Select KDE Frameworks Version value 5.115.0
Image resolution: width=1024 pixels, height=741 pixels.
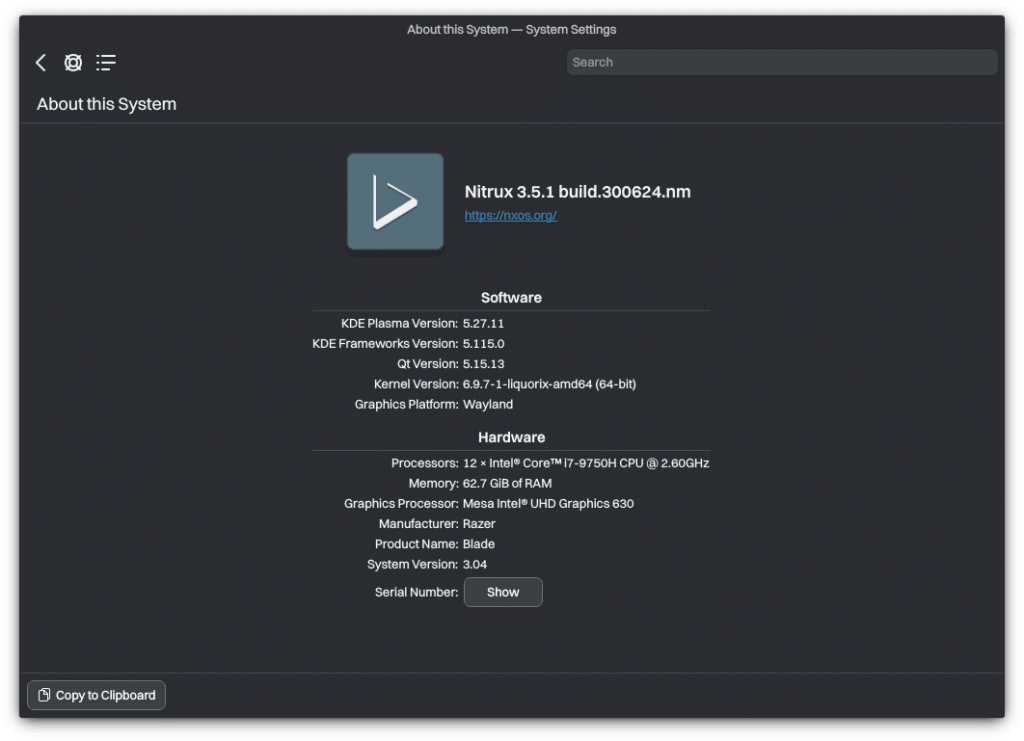click(x=483, y=344)
